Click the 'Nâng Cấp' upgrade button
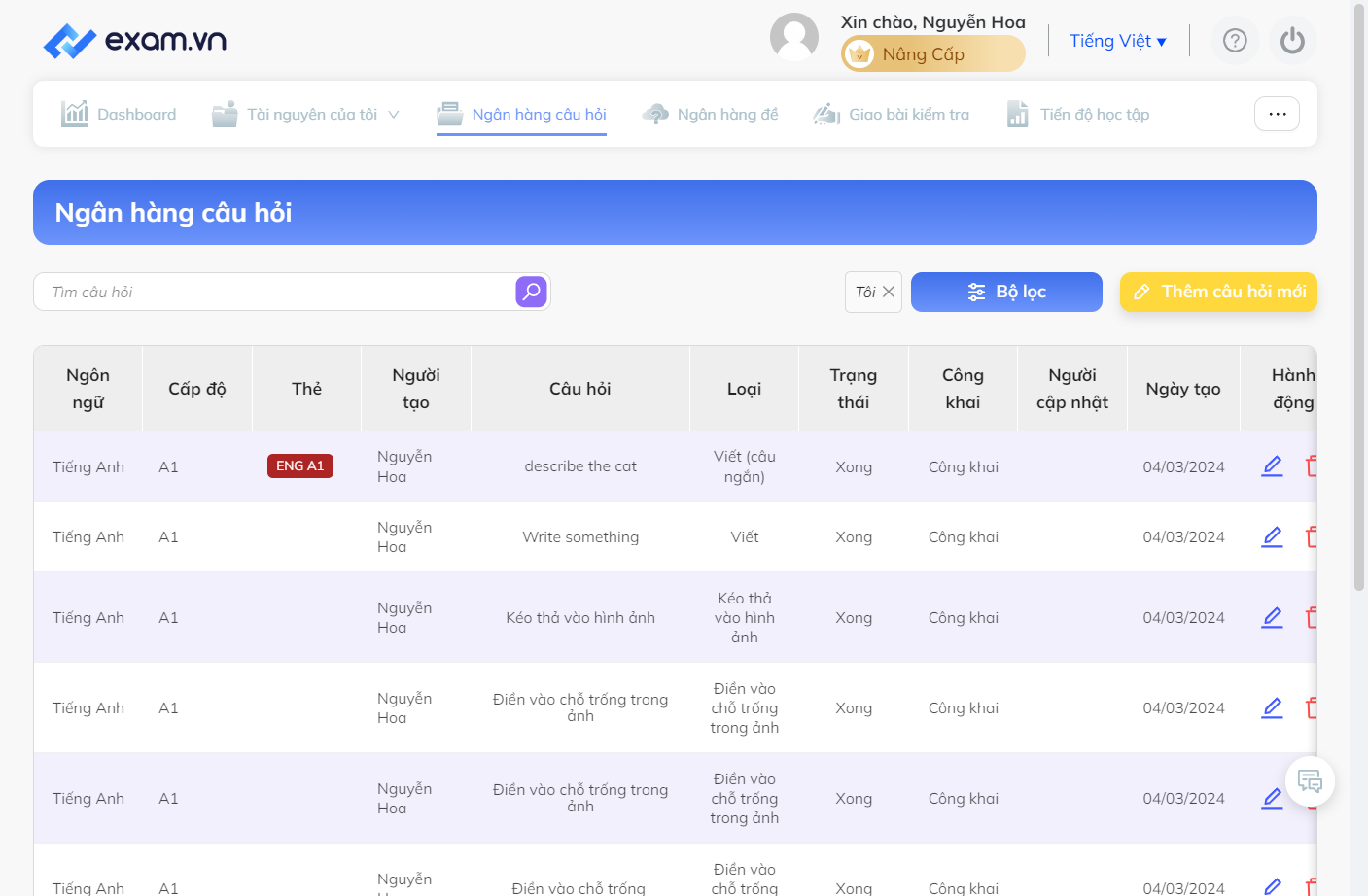The height and width of the screenshot is (896, 1368). 933,54
